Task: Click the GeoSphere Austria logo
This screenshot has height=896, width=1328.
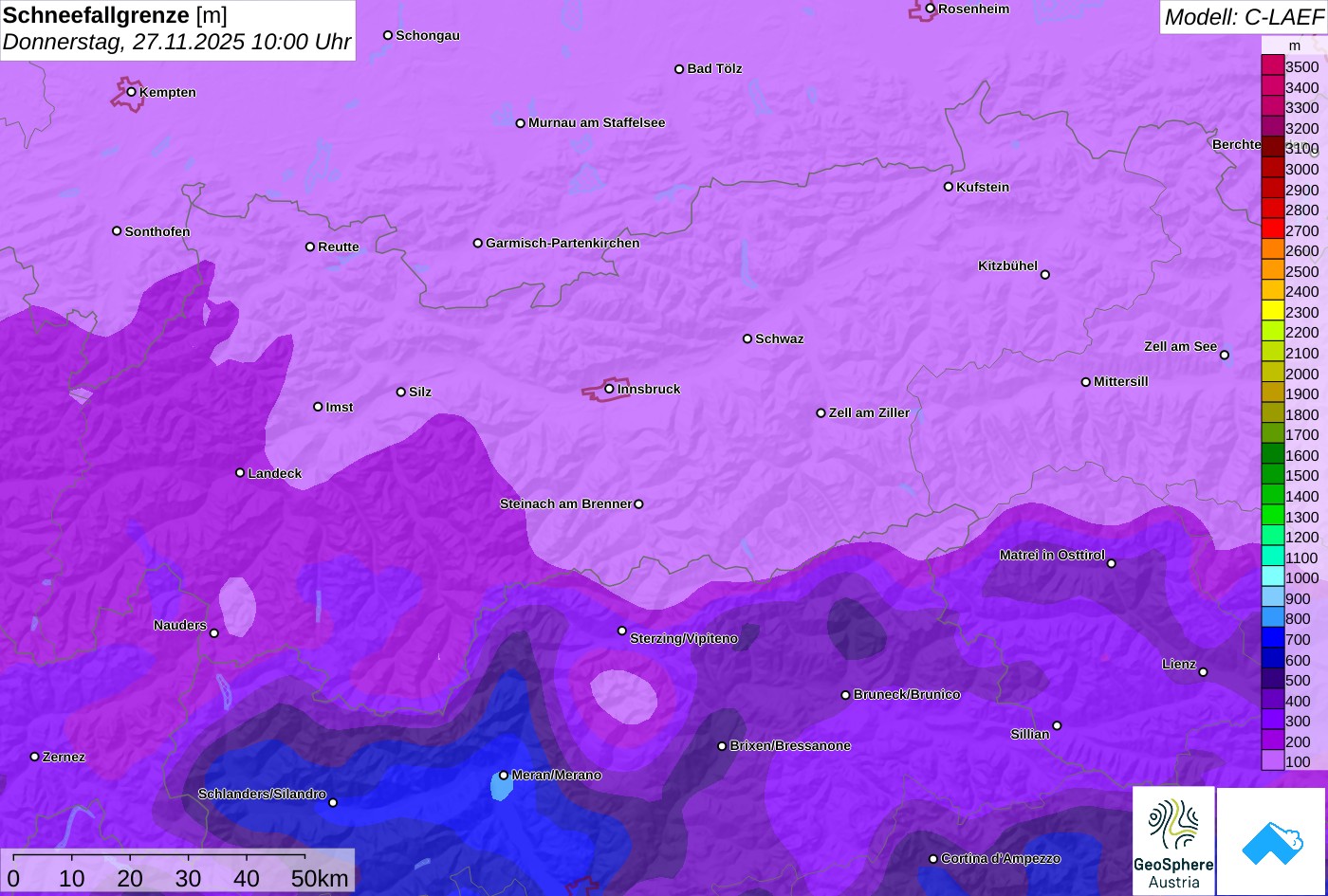Action: 1173,841
